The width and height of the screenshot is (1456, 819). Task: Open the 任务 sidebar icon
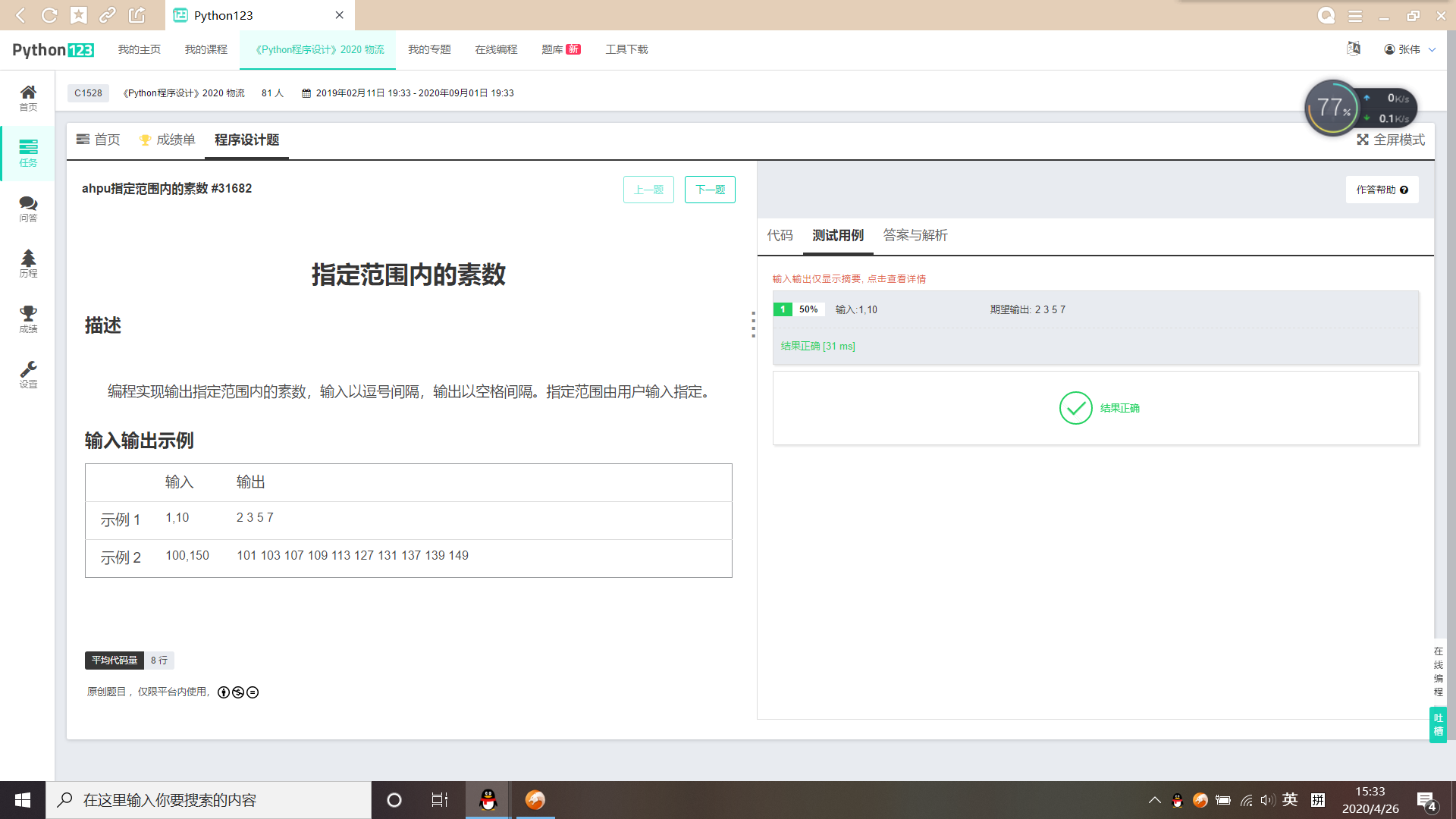point(28,152)
